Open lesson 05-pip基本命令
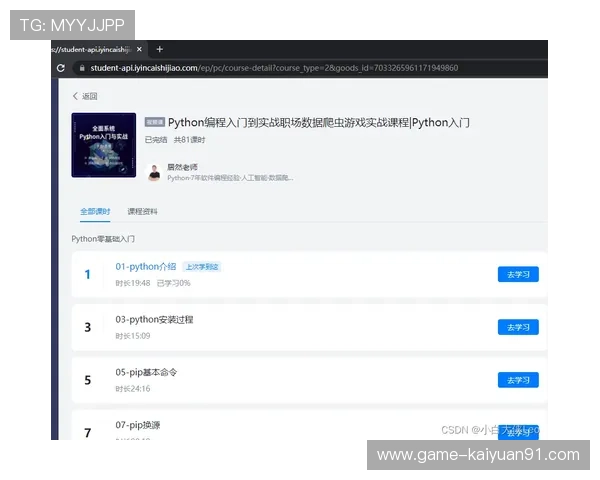The height and width of the screenshot is (480, 600). coord(146,372)
